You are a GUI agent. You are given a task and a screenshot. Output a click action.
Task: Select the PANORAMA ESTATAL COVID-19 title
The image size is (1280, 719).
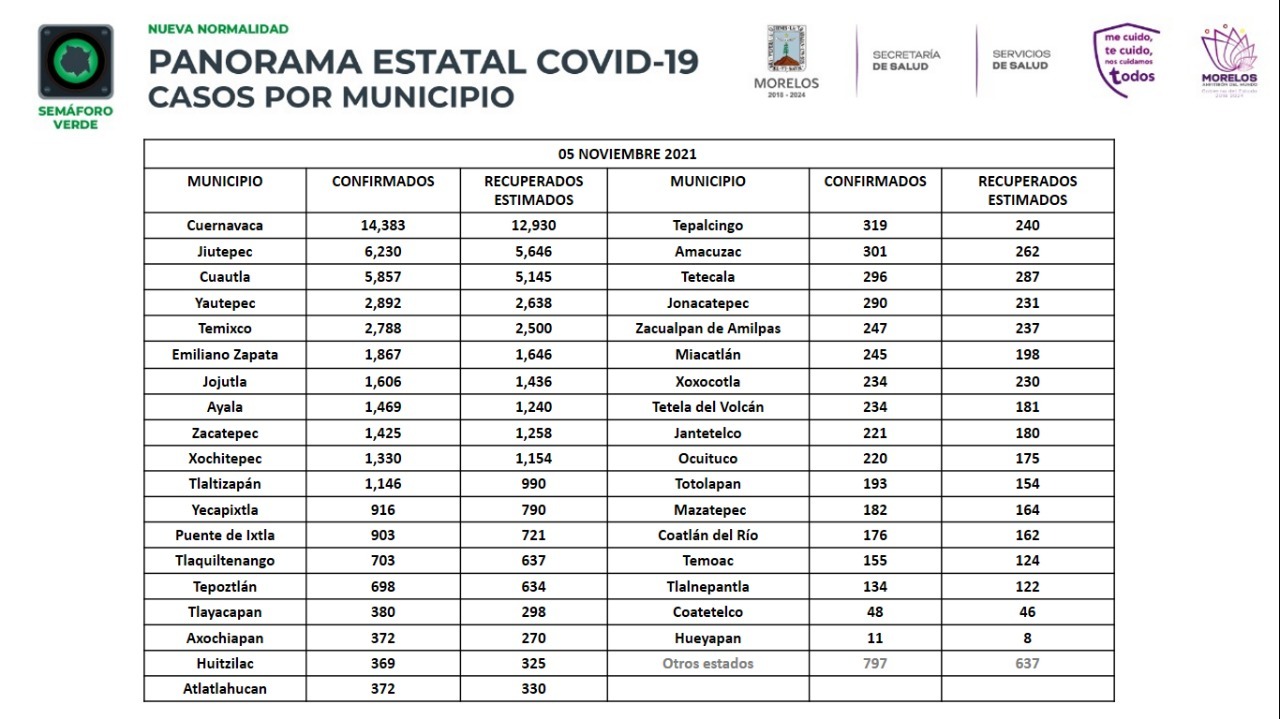pyautogui.click(x=423, y=62)
